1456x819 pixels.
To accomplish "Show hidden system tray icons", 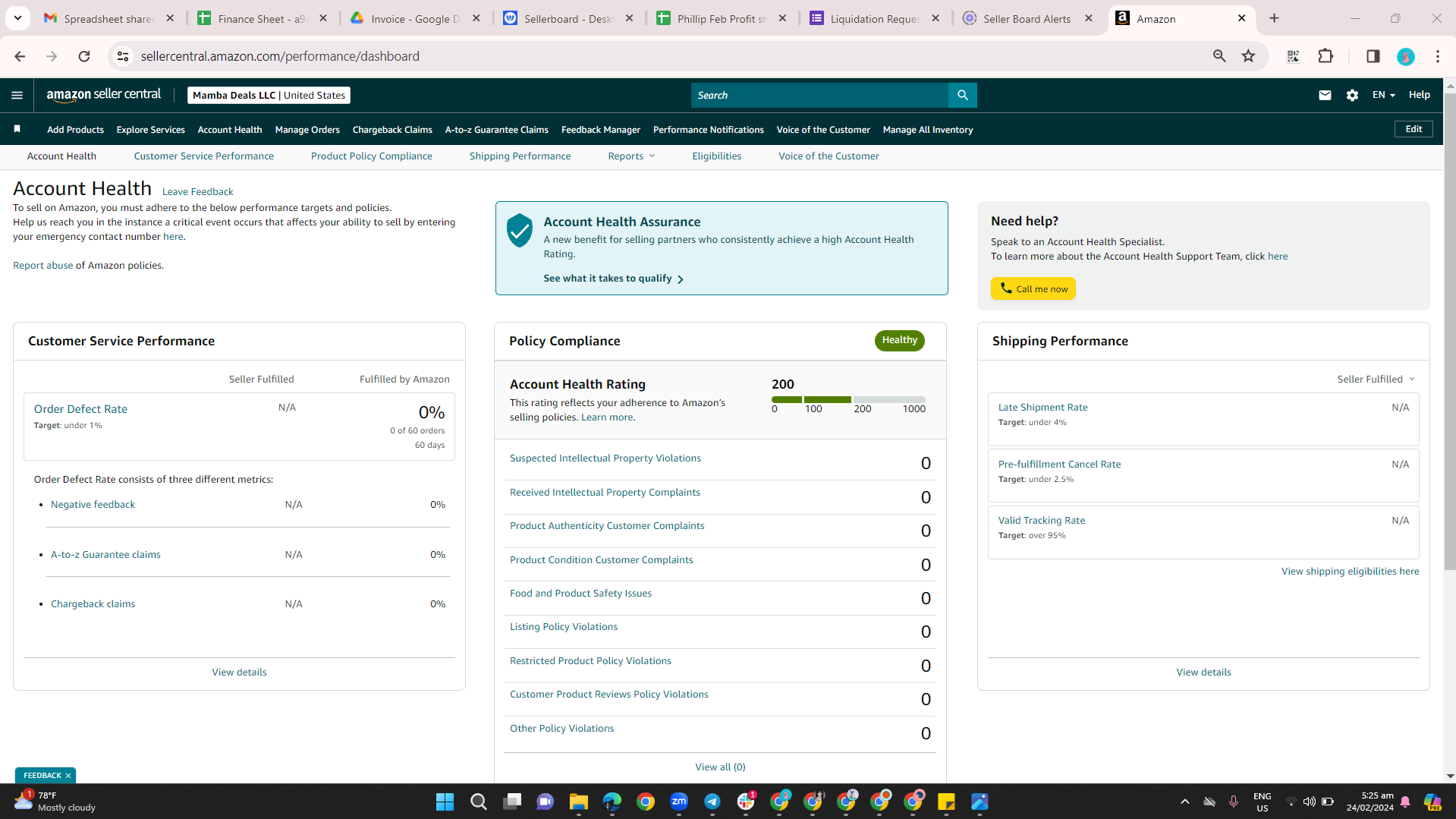I will 1184,802.
